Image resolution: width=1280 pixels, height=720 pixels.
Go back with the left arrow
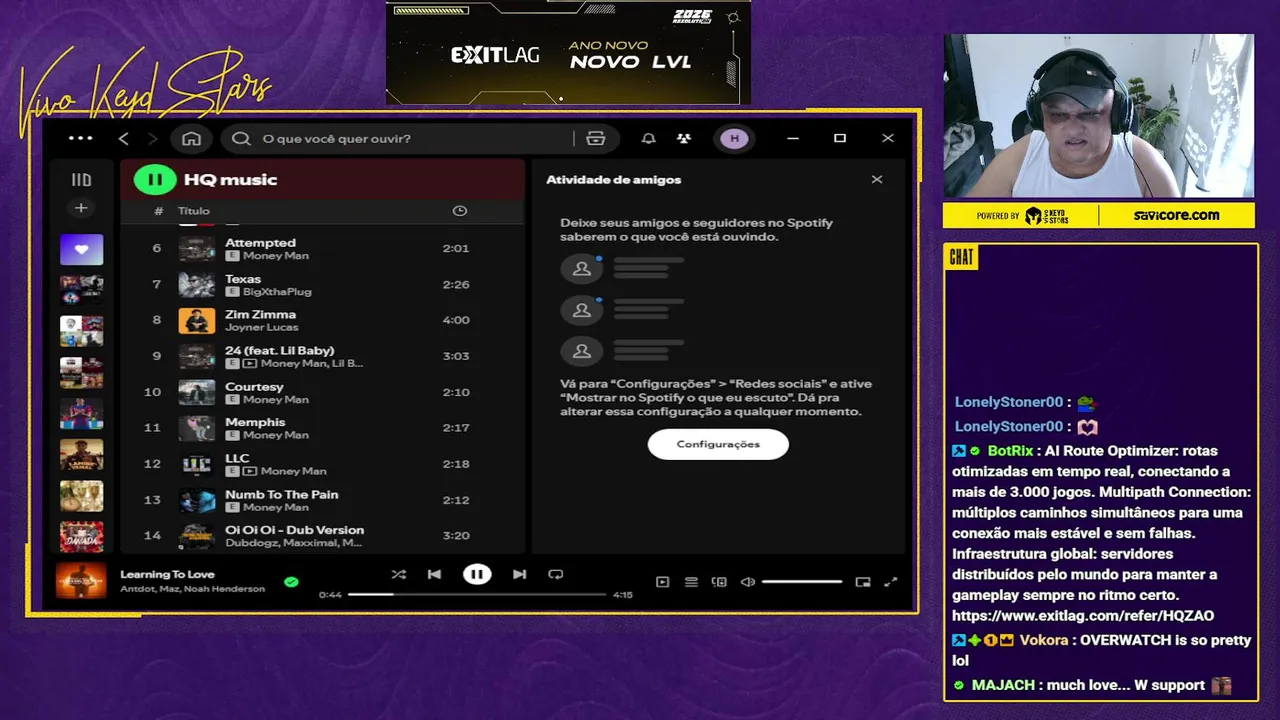(x=124, y=138)
